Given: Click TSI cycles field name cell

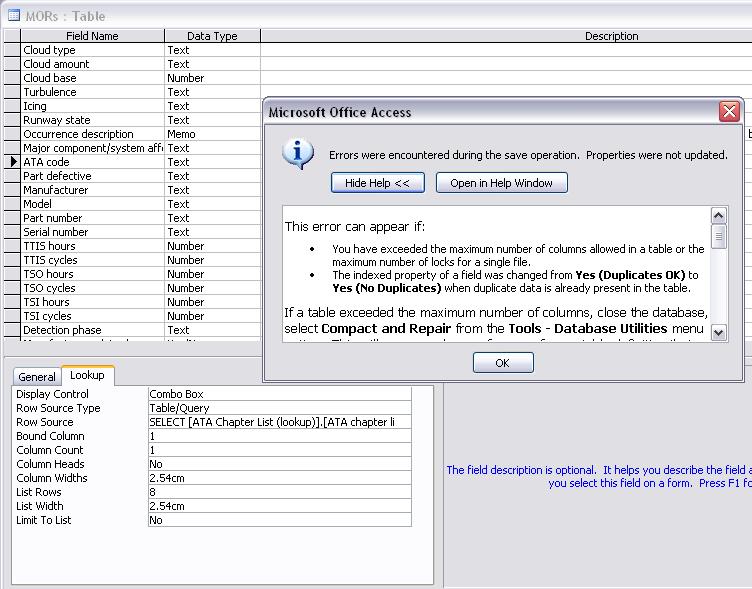Looking at the screenshot, I should pyautogui.click(x=93, y=316).
